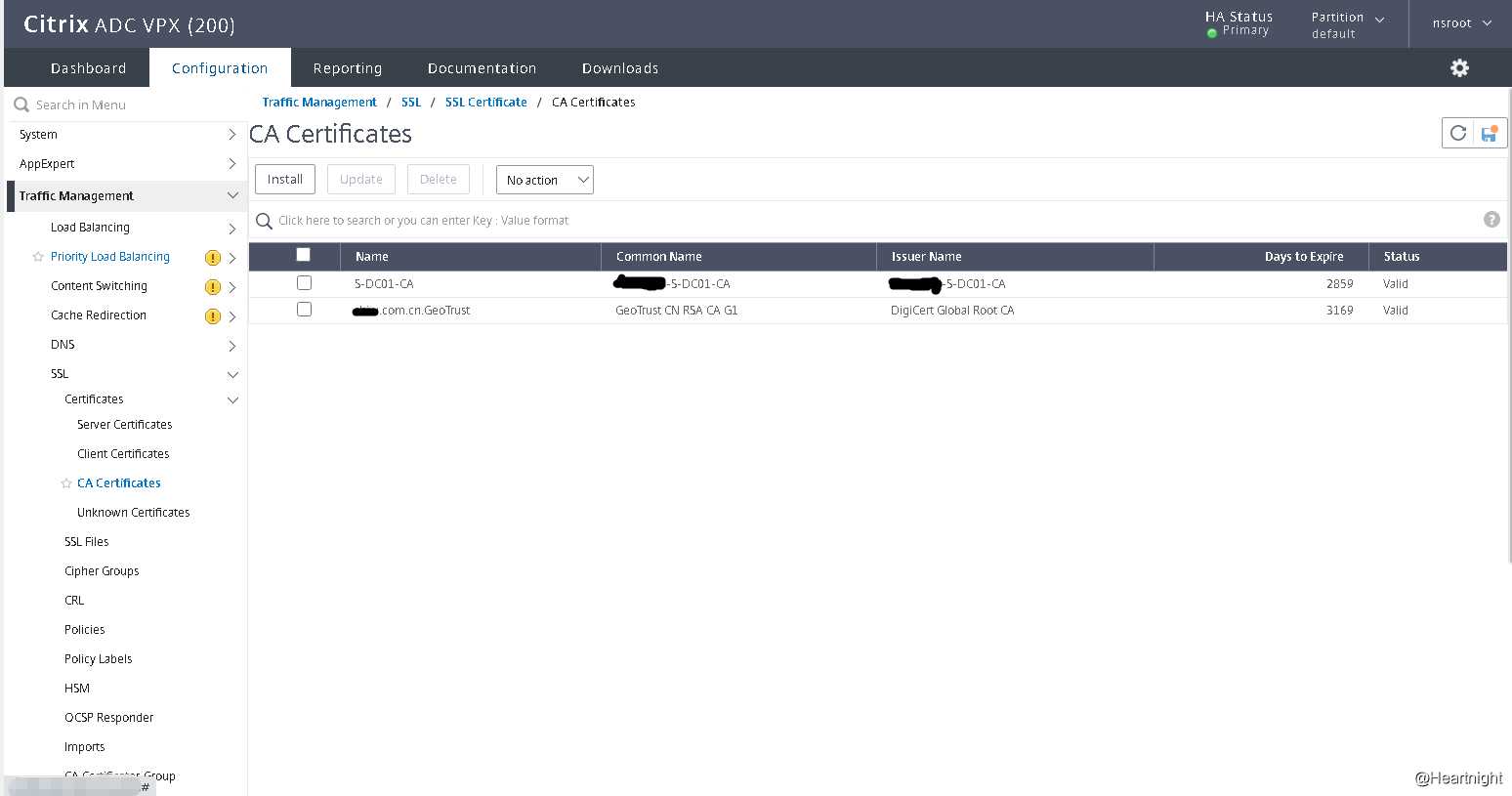The height and width of the screenshot is (796, 1512).
Task: Open the No action dropdown
Action: click(545, 180)
